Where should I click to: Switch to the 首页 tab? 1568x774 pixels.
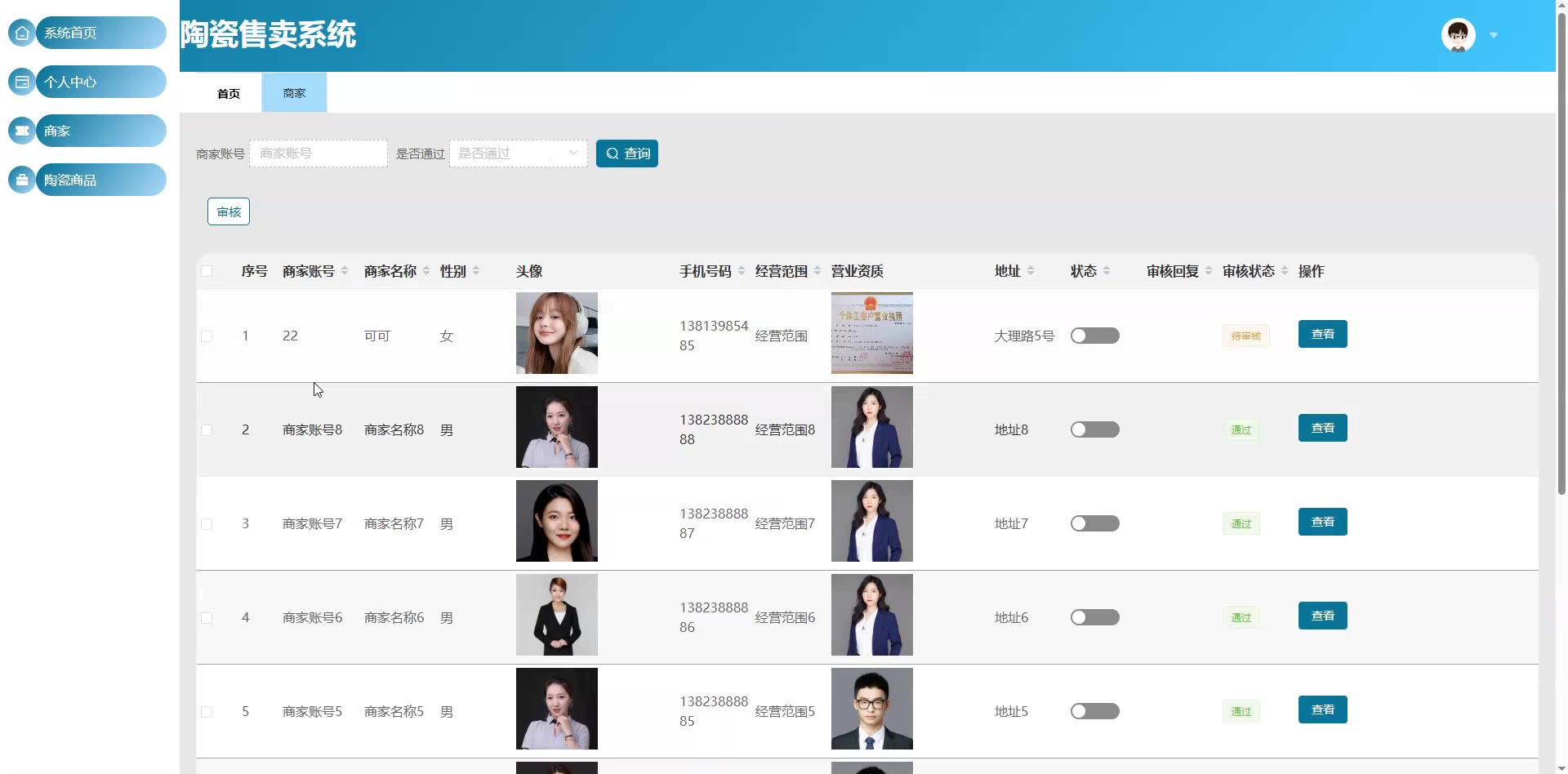pos(229,93)
